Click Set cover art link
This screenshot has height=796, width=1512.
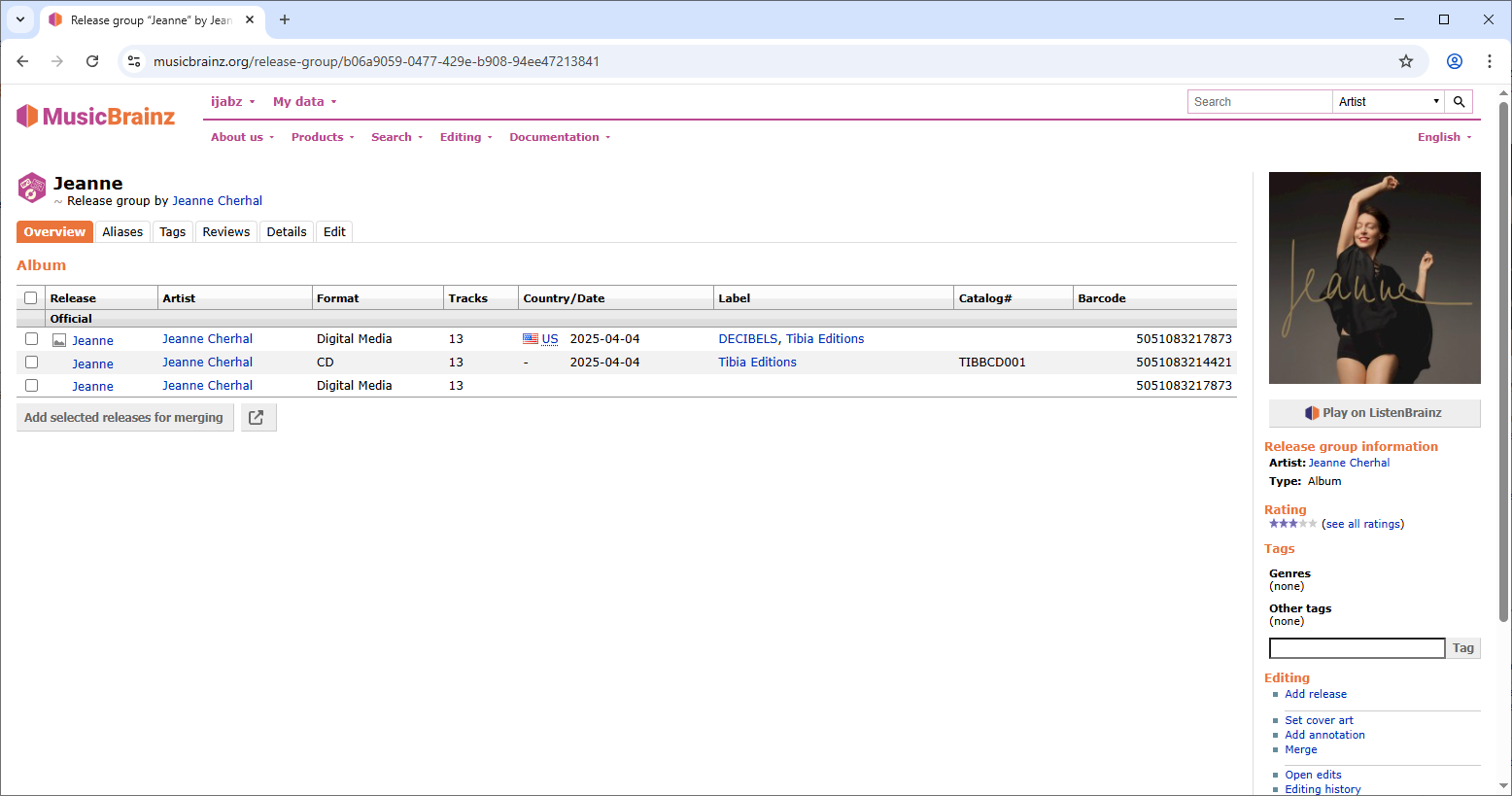point(1319,720)
